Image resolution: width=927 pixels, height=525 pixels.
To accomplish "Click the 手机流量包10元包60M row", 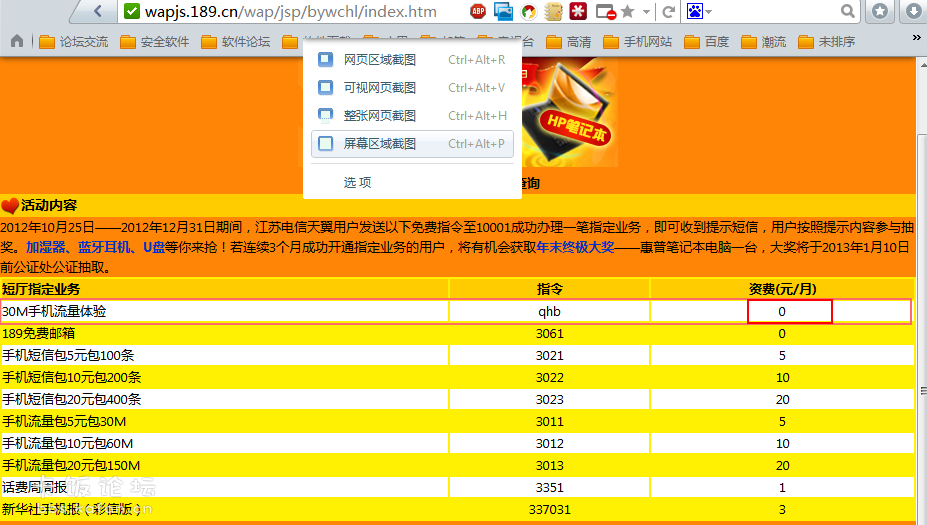I will pyautogui.click(x=67, y=443).
